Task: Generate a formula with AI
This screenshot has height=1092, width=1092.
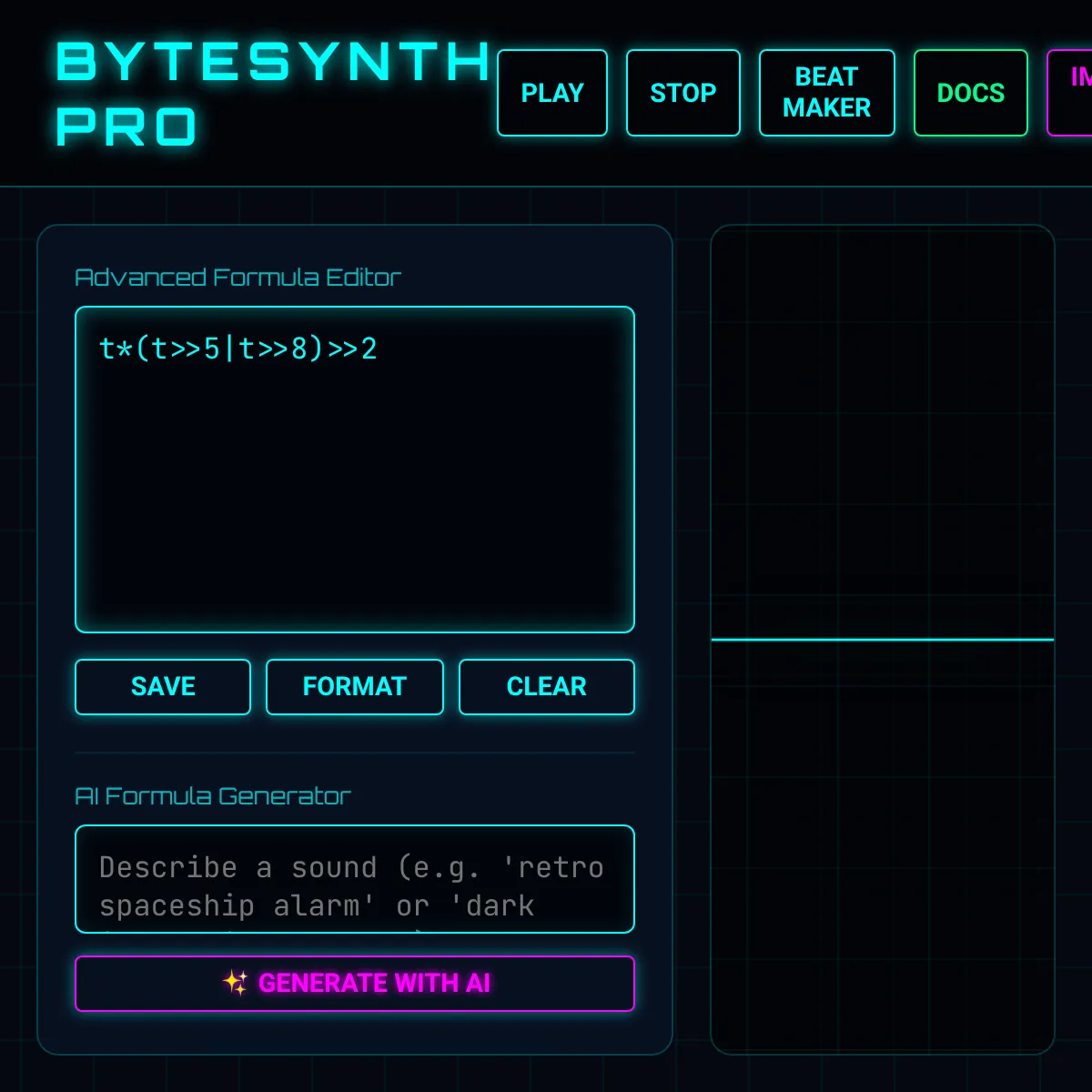Action: click(x=373, y=984)
